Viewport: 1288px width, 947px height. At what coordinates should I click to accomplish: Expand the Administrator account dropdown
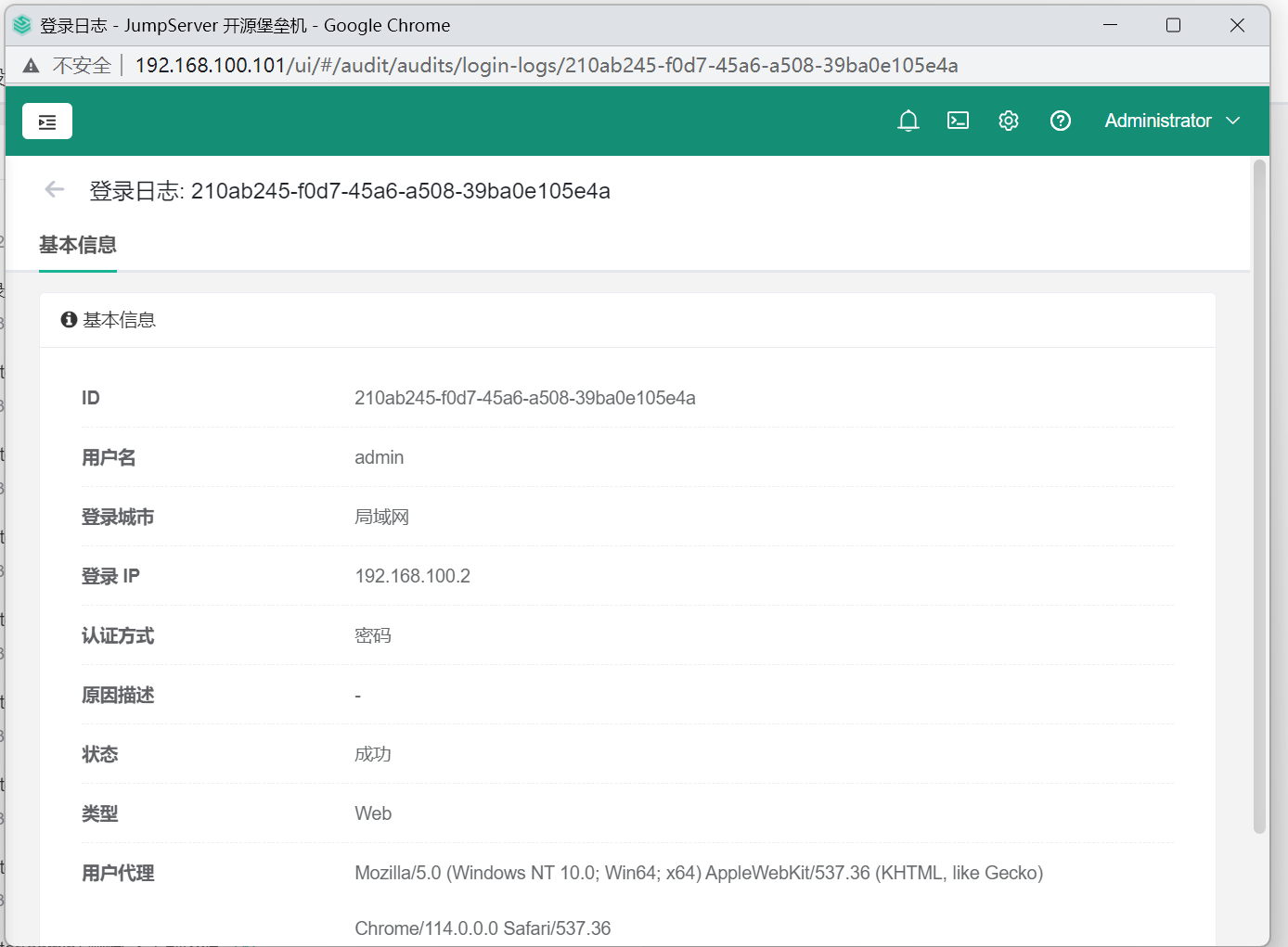point(1157,121)
